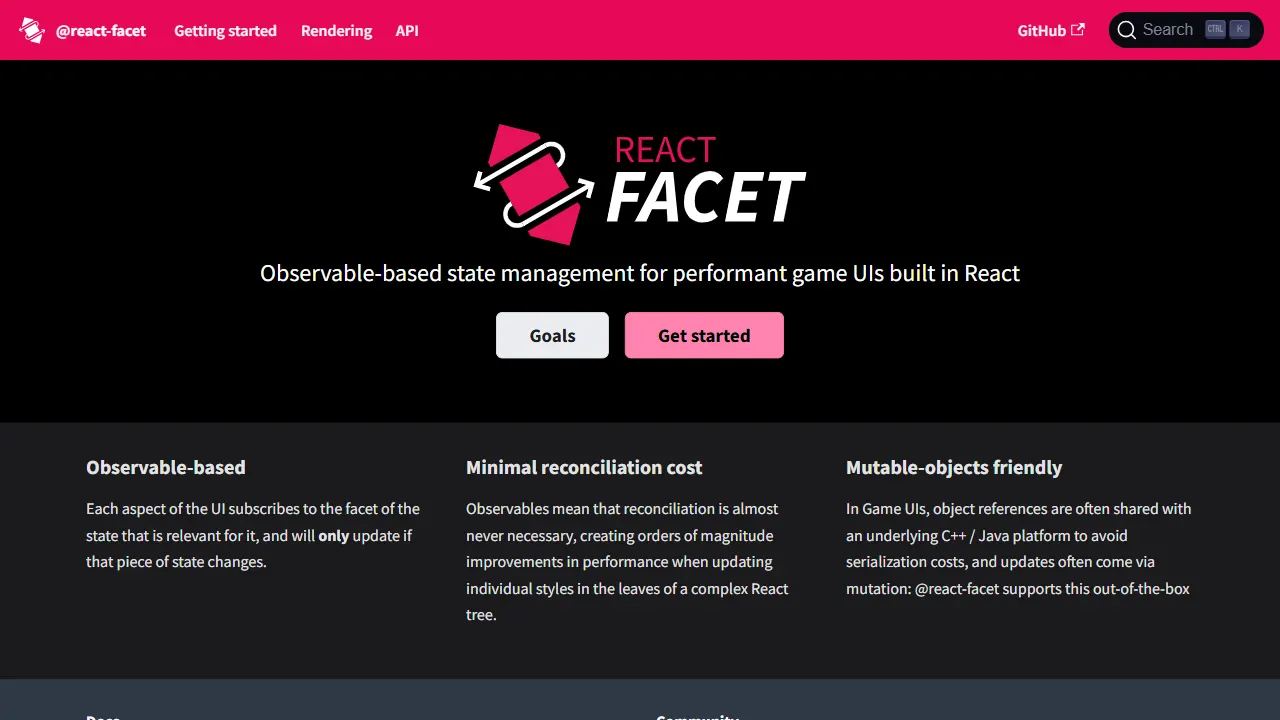Click the CTRL key hint badge
This screenshot has height=720, width=1280.
pos(1215,29)
